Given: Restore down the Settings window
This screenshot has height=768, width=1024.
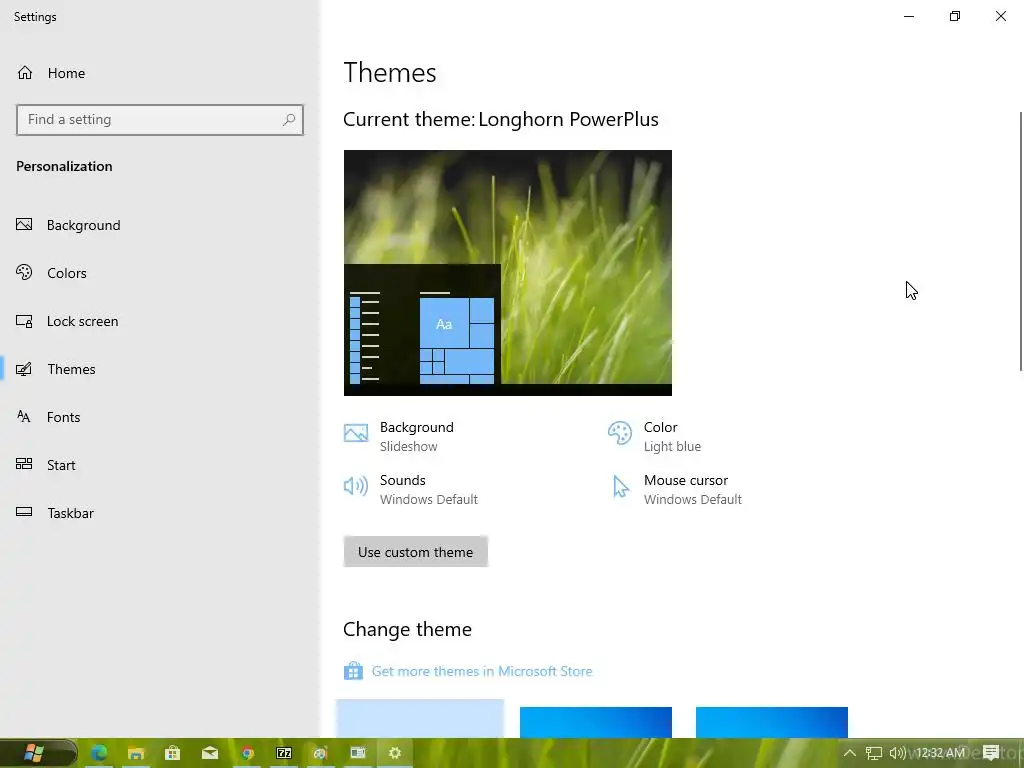Looking at the screenshot, I should click(x=955, y=16).
